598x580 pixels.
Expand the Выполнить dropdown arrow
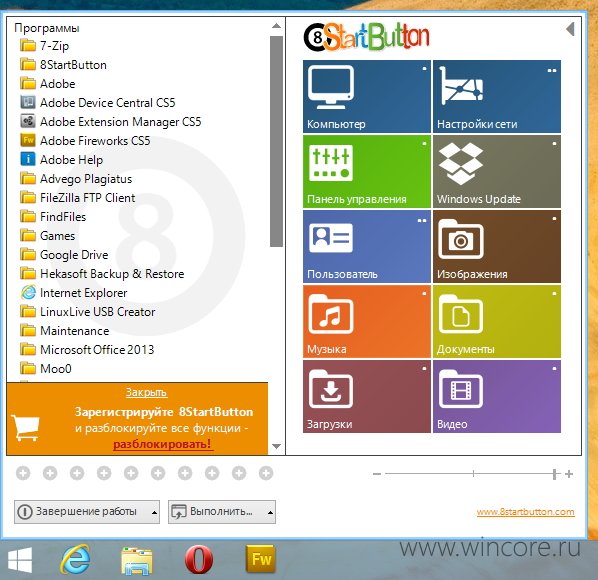click(270, 512)
